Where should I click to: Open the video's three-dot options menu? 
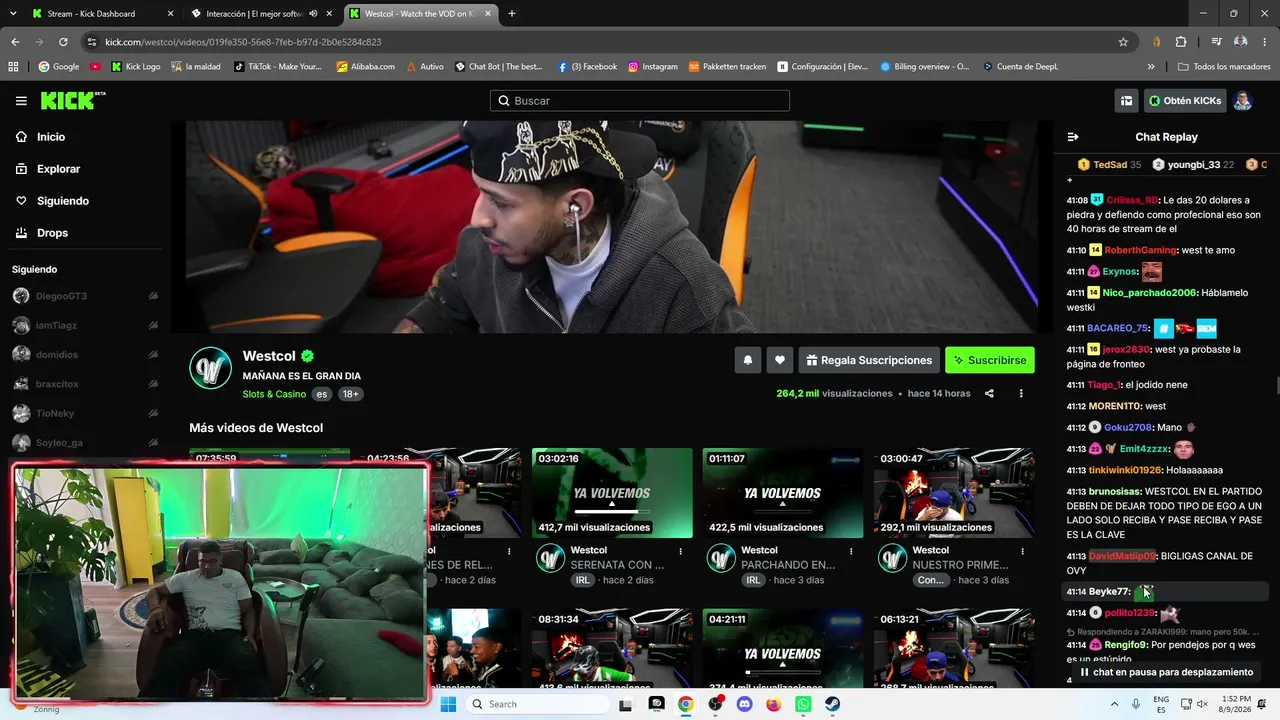coord(1021,394)
